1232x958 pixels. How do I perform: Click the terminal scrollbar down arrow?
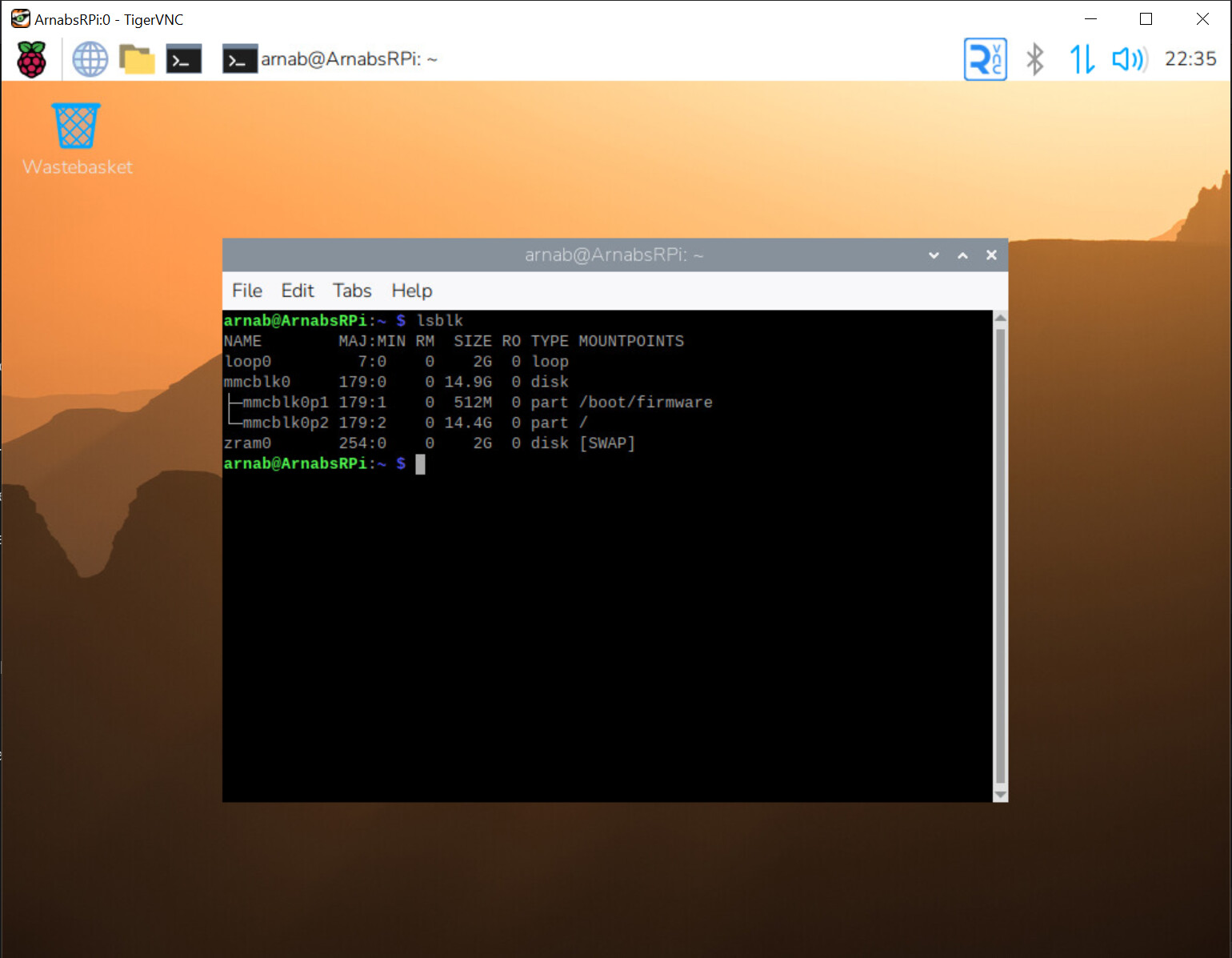tap(1000, 795)
